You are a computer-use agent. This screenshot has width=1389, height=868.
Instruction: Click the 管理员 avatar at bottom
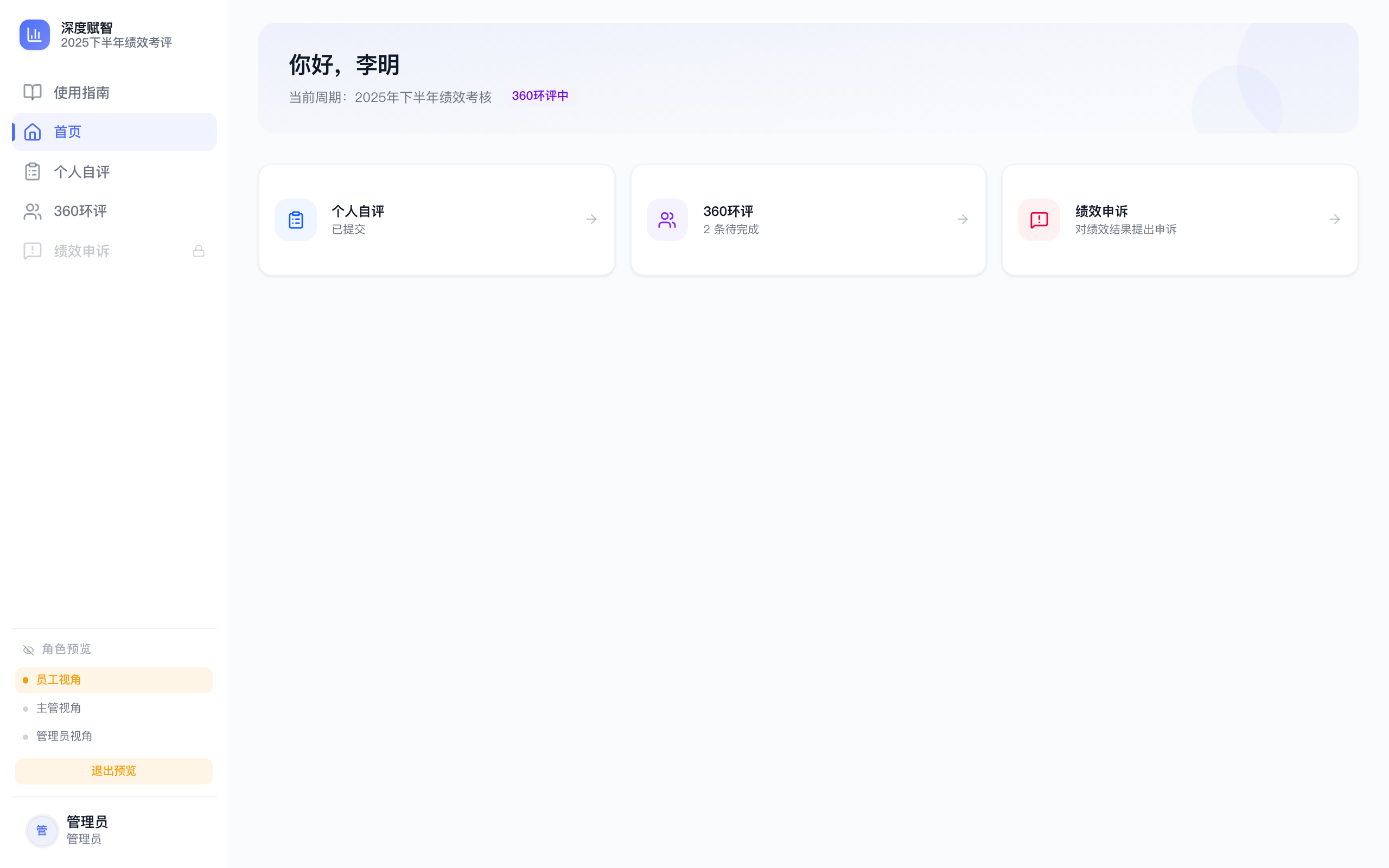42,830
